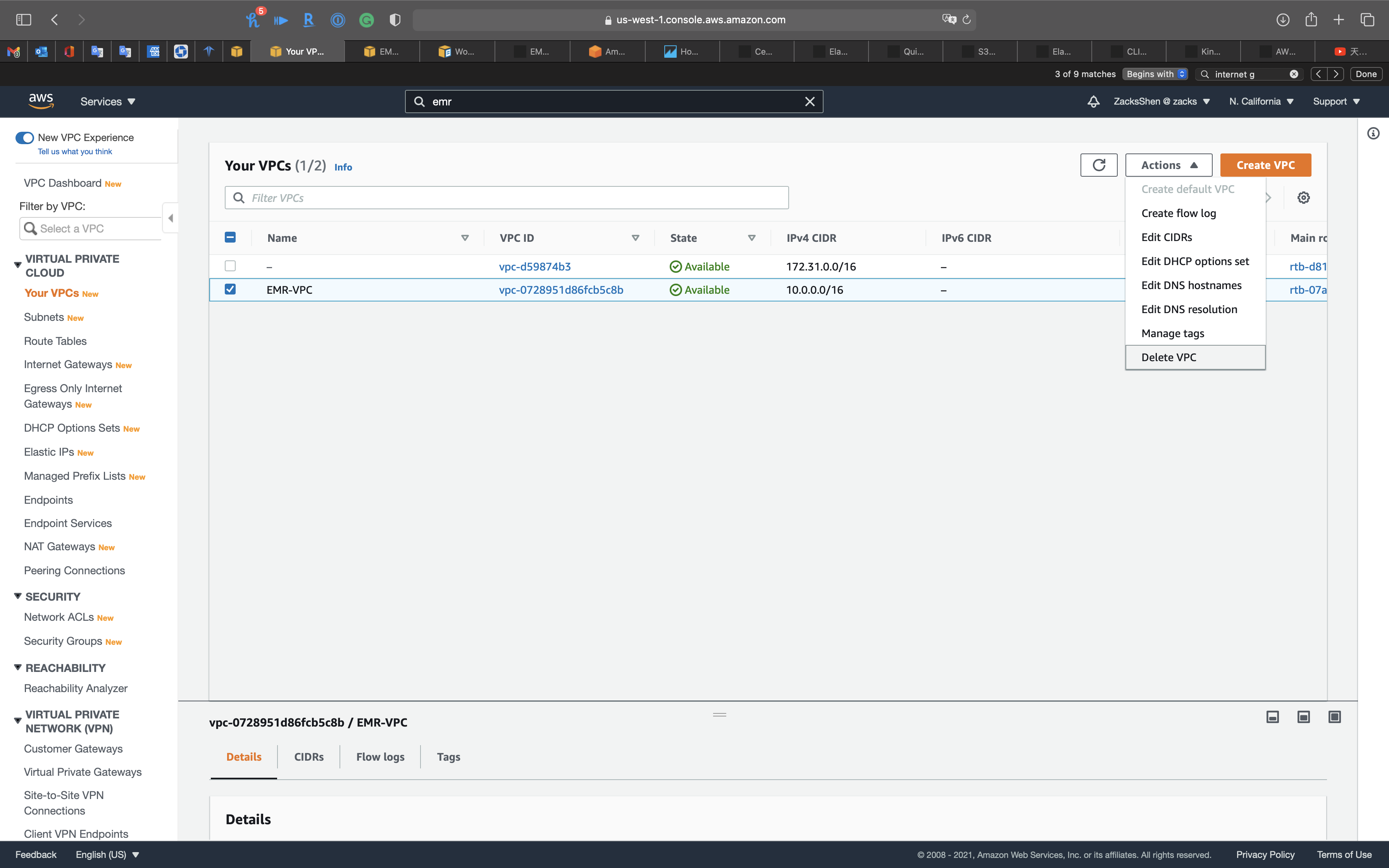Click the AWS logo home icon

(41, 101)
